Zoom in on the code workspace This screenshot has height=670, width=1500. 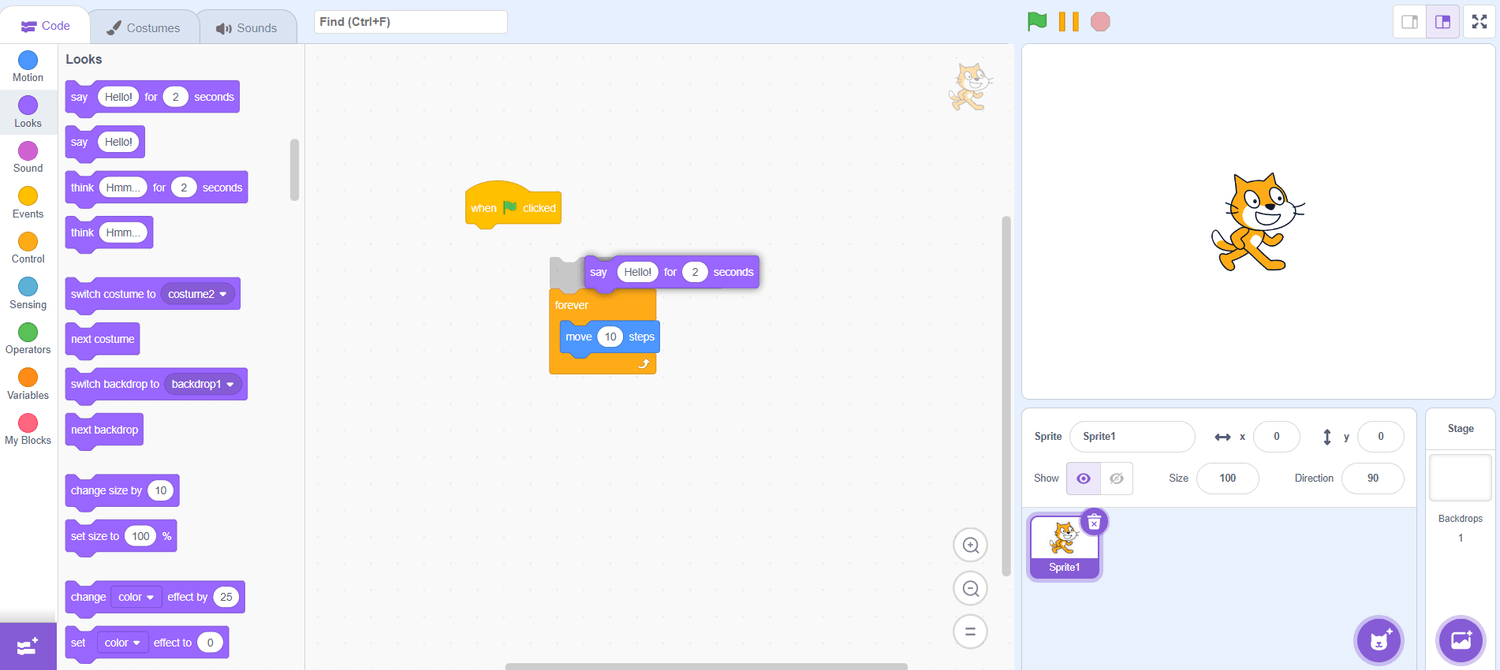pyautogui.click(x=970, y=545)
